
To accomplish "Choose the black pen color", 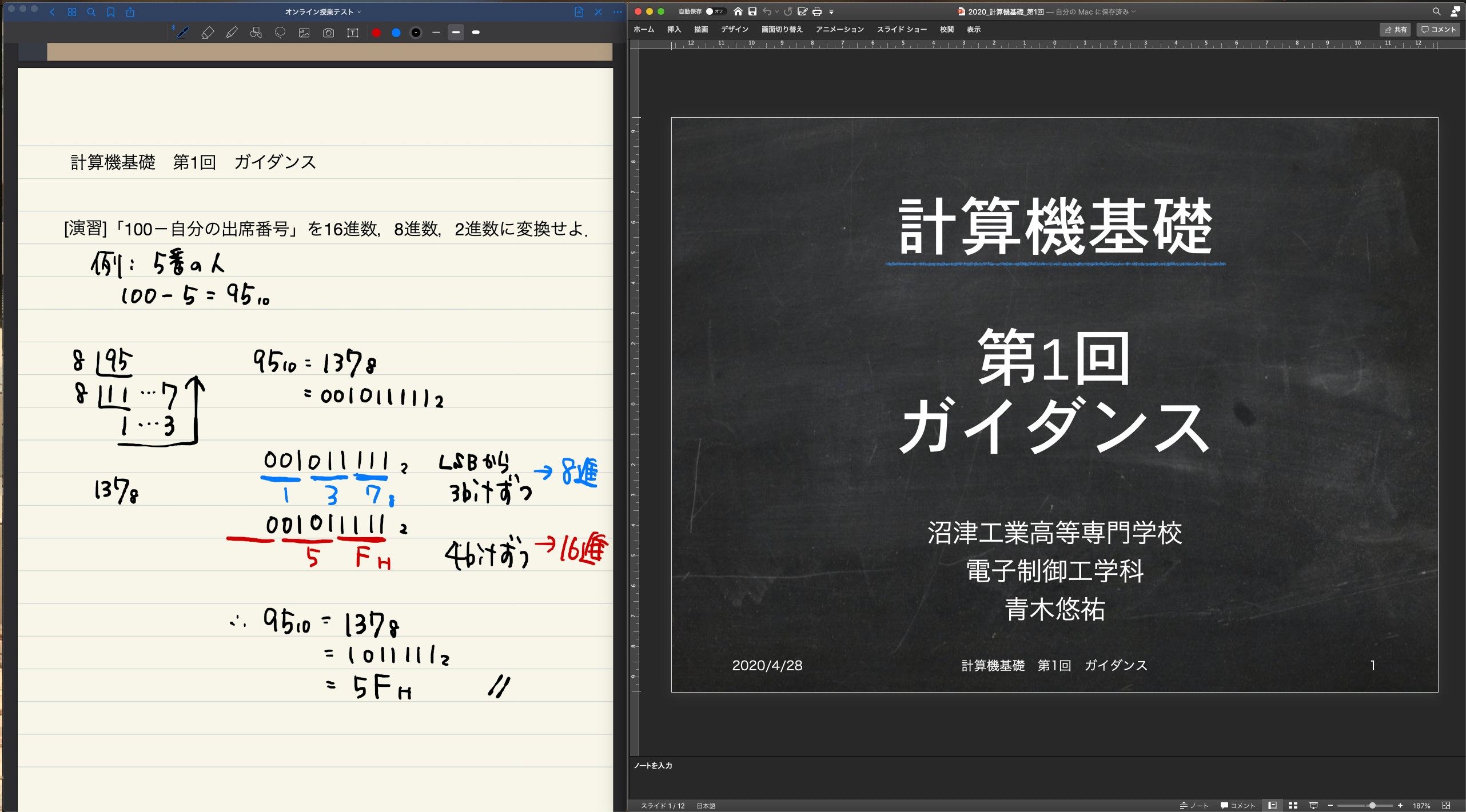I will tap(416, 33).
